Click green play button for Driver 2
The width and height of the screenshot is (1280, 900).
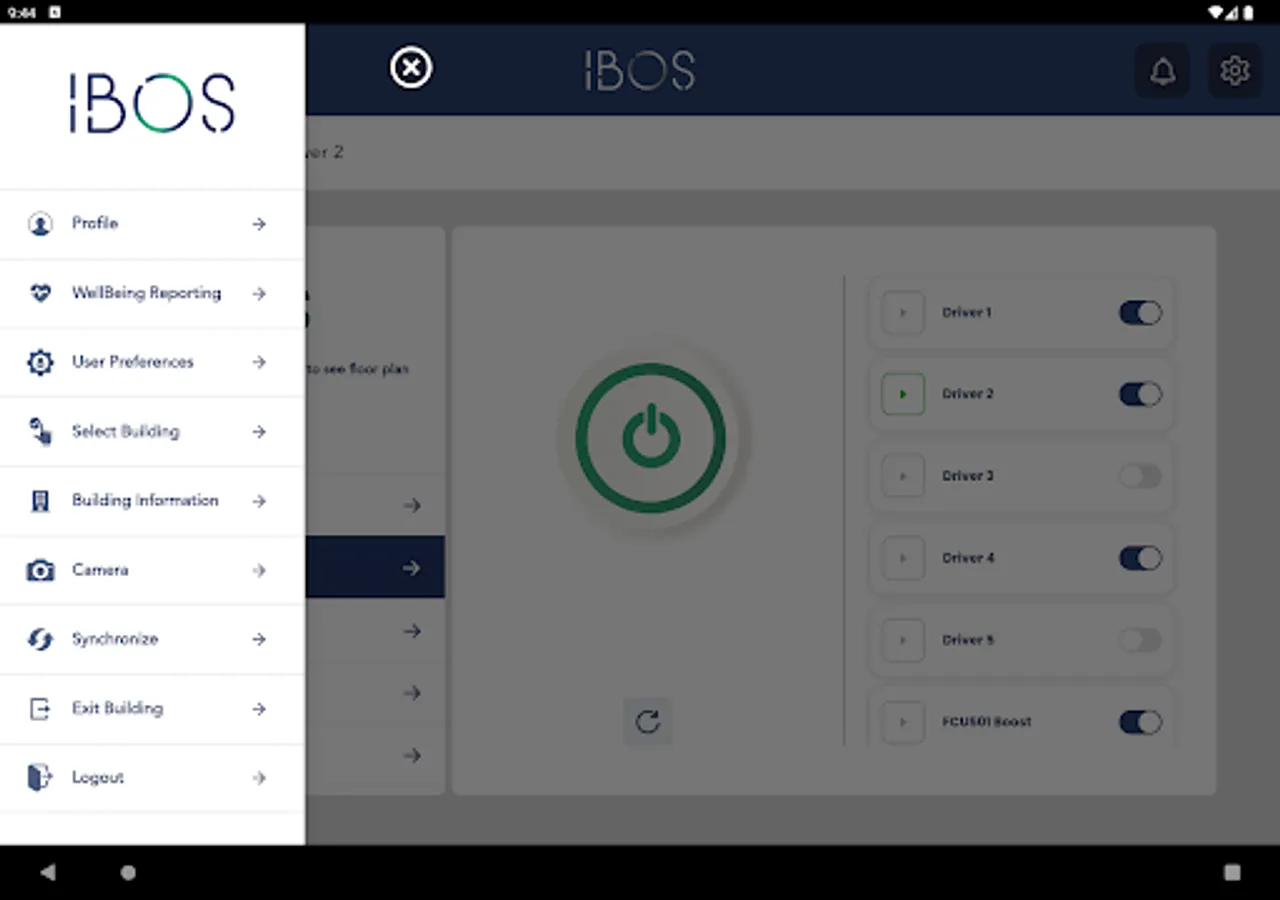pos(903,394)
